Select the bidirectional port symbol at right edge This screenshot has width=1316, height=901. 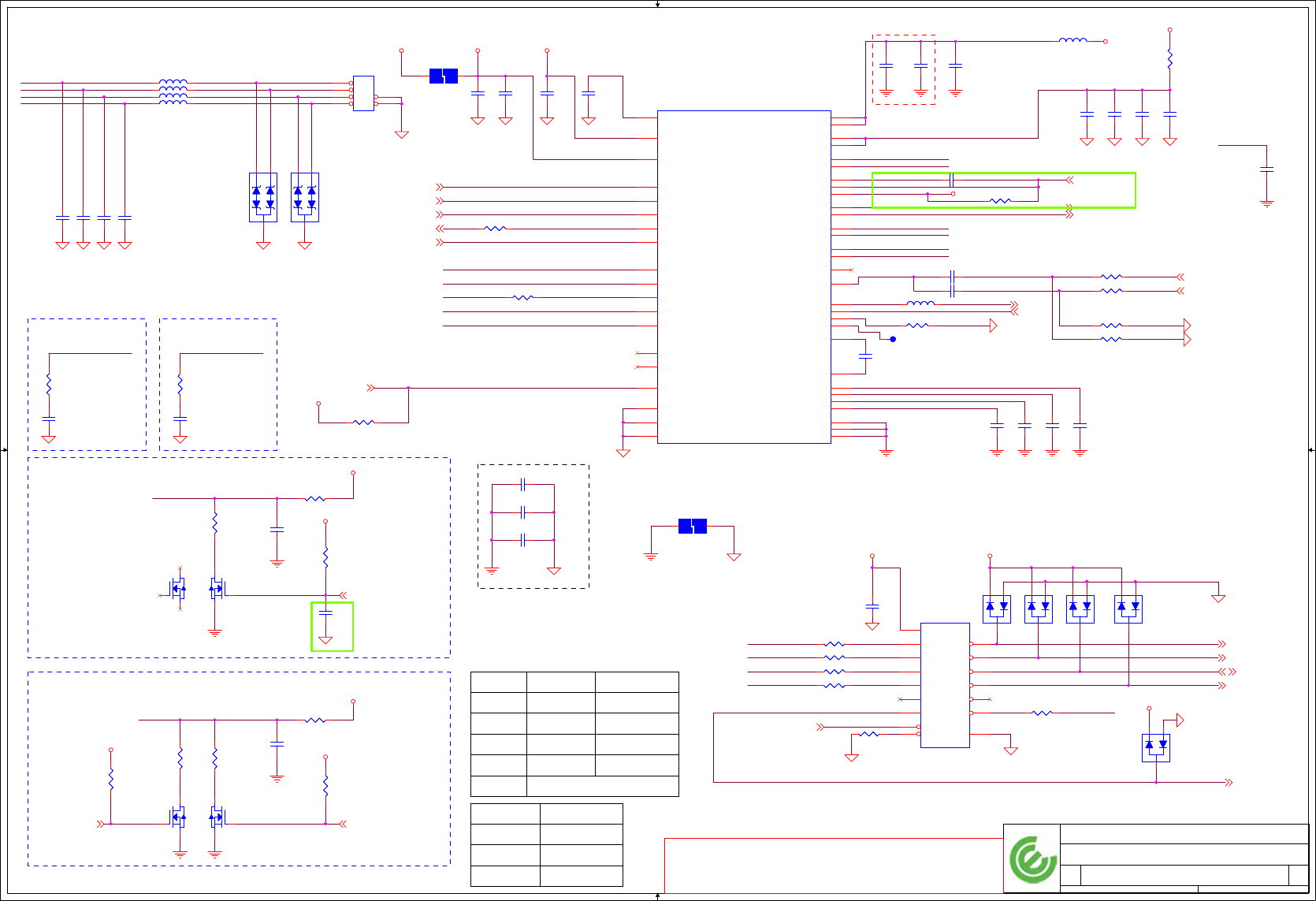1228,672
